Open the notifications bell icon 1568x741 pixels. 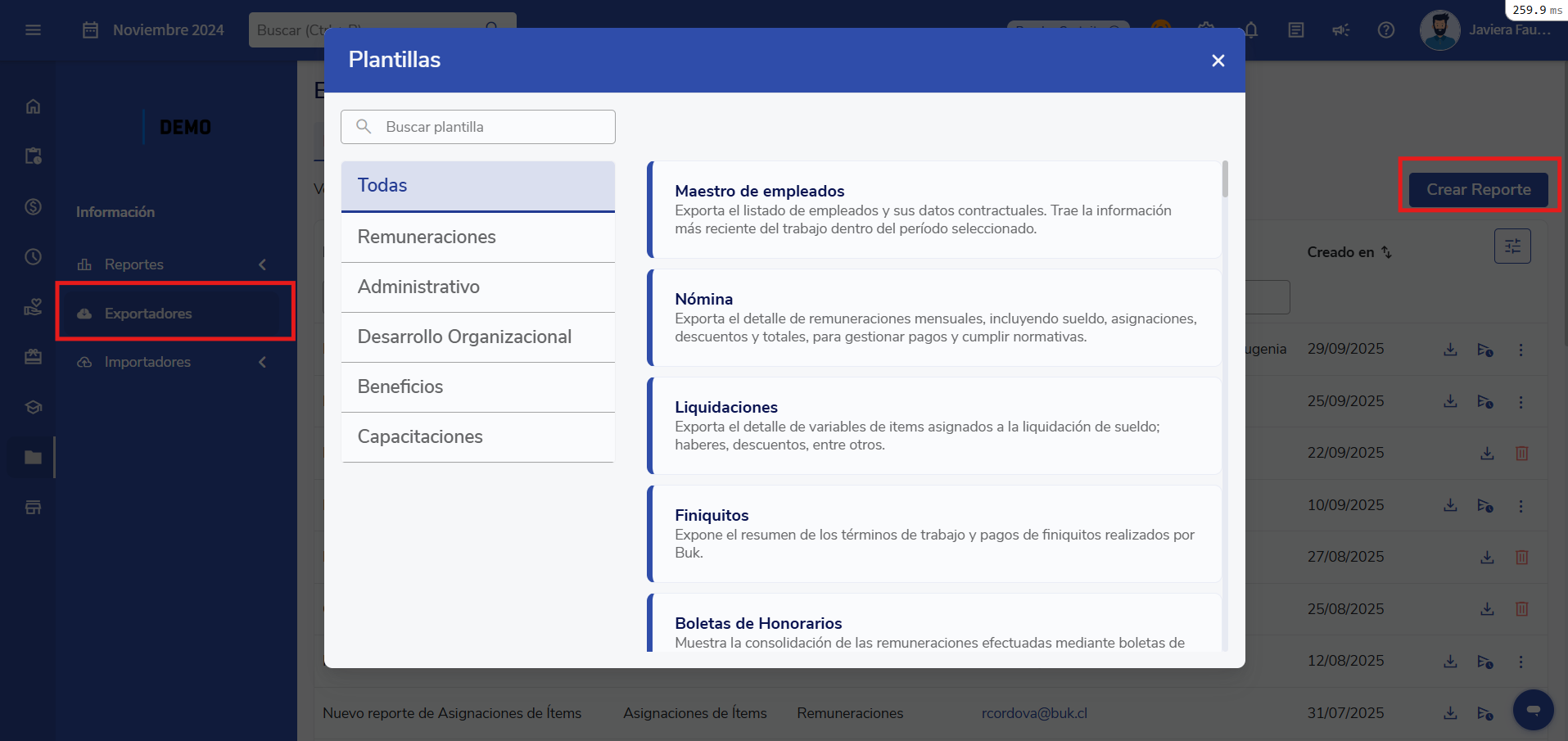point(1251,30)
